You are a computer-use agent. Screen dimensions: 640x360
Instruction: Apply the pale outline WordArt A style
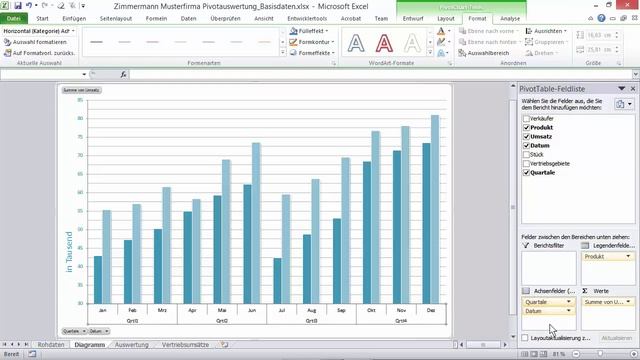[x=412, y=43]
